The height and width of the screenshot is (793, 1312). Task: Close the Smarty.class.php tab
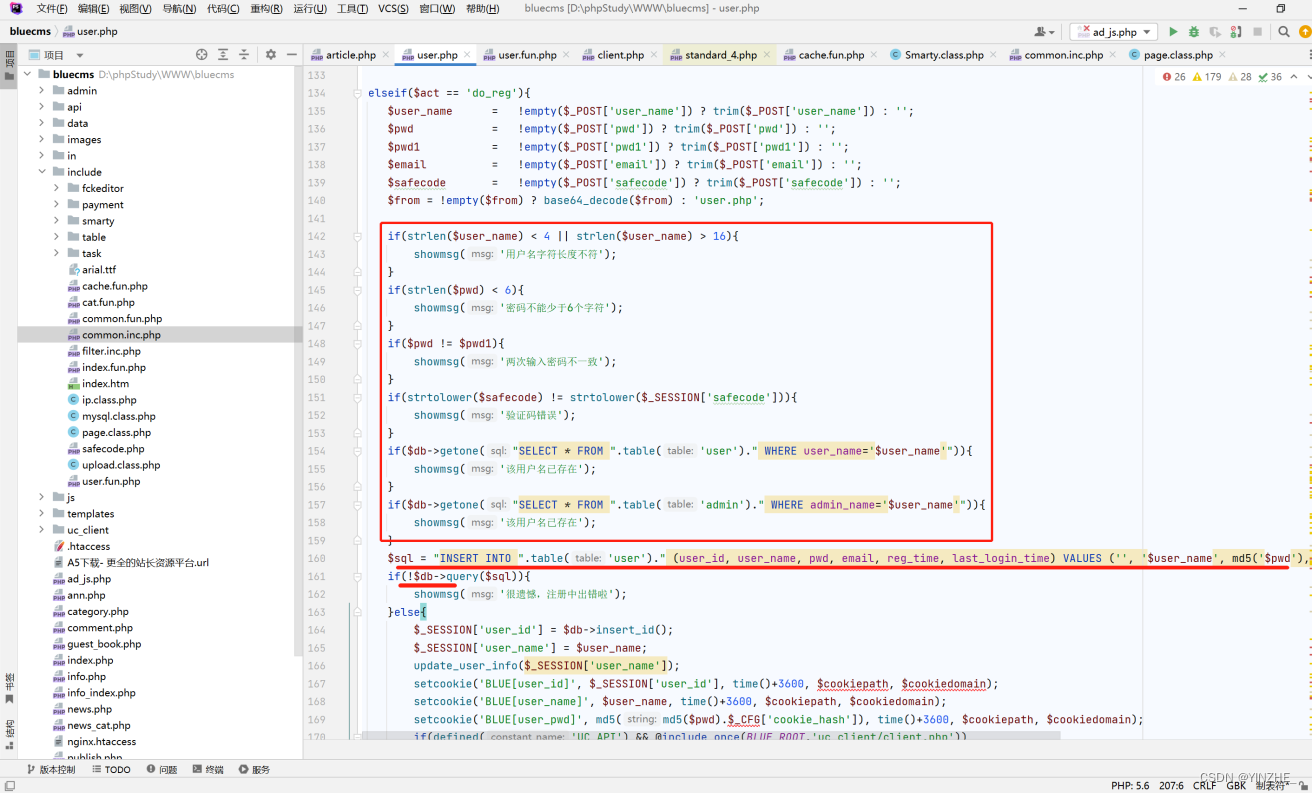[991, 55]
